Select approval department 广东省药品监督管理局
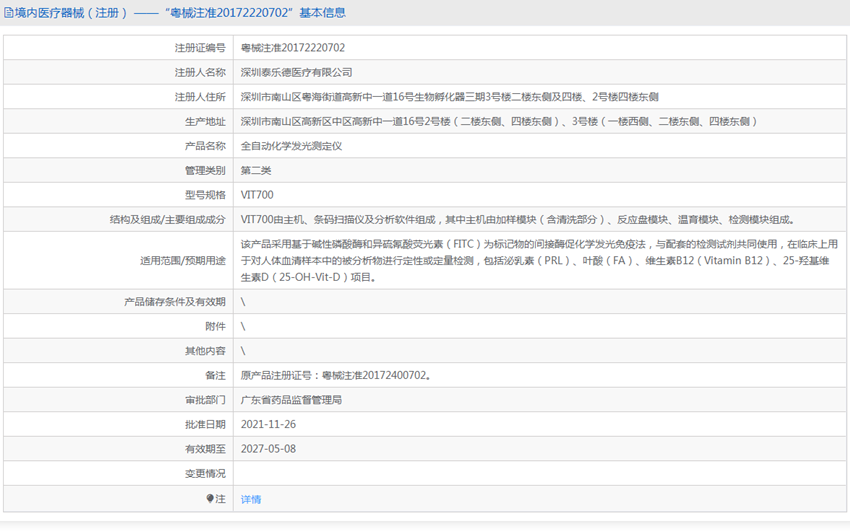The width and height of the screenshot is (850, 531). (x=291, y=400)
